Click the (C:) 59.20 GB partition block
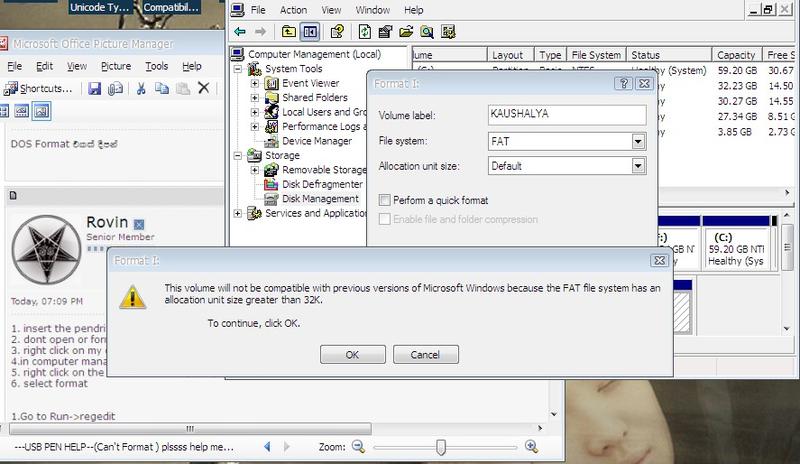Screen dimensions: 800x464 point(736,242)
